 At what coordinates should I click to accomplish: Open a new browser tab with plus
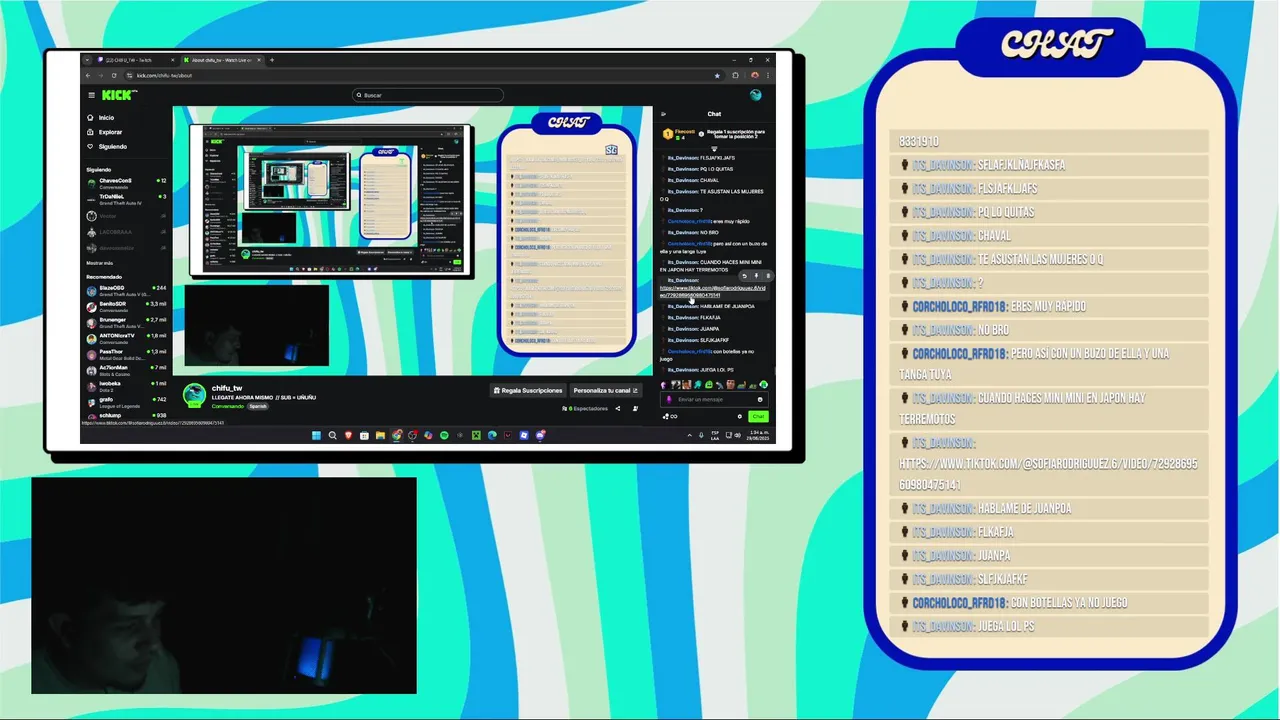(272, 60)
